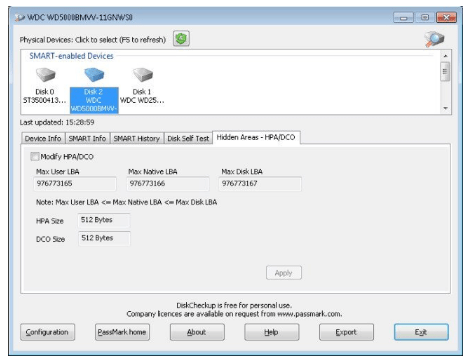Enable the Modify HPA/DCO checkbox

(35, 156)
